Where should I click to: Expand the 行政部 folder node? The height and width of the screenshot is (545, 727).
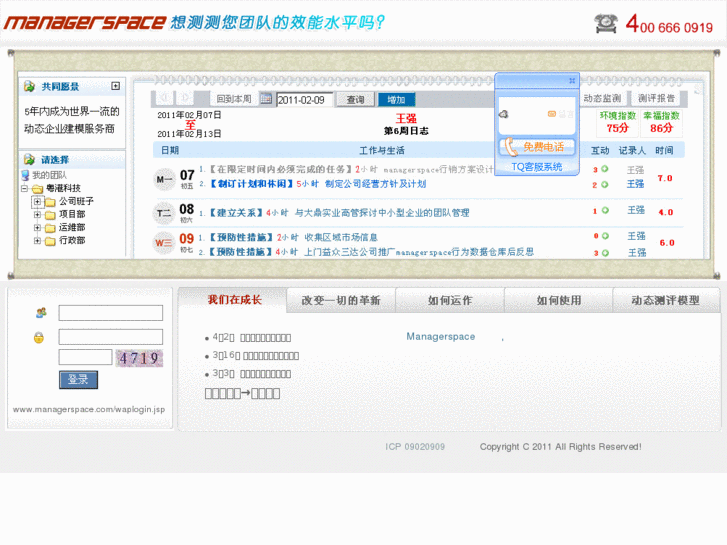(38, 240)
